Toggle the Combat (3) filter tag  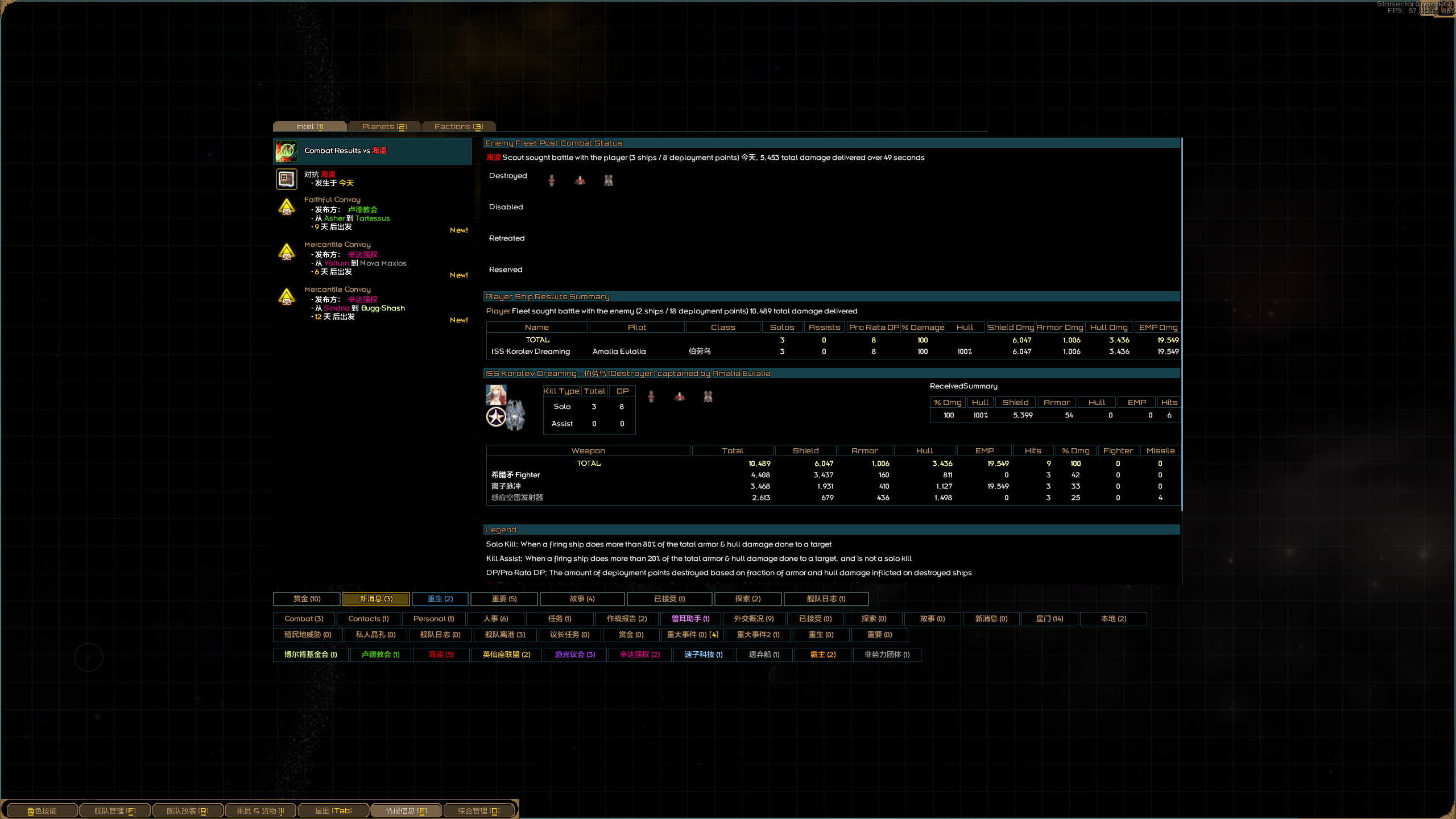click(304, 619)
